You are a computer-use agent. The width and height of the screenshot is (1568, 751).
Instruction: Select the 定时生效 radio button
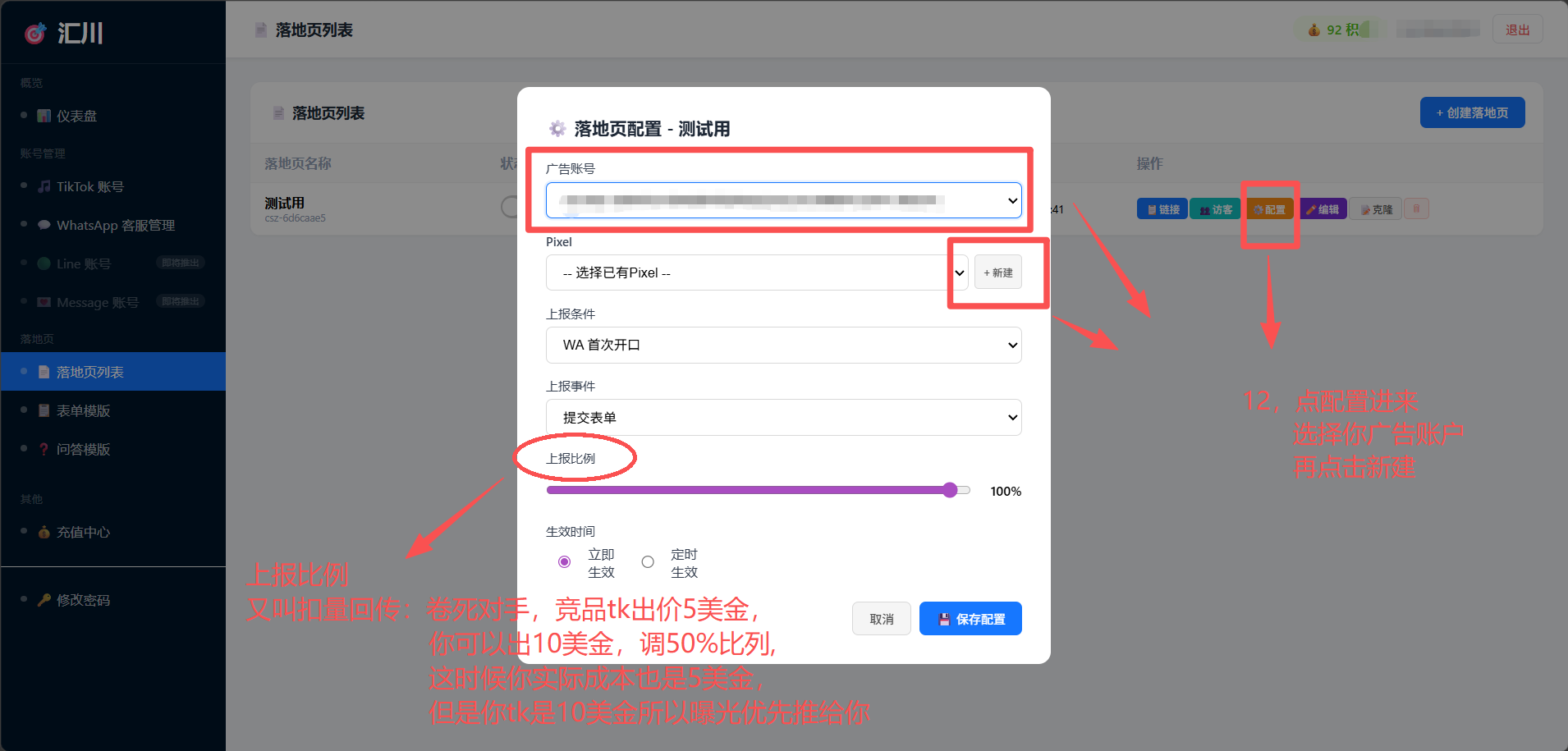(x=648, y=562)
